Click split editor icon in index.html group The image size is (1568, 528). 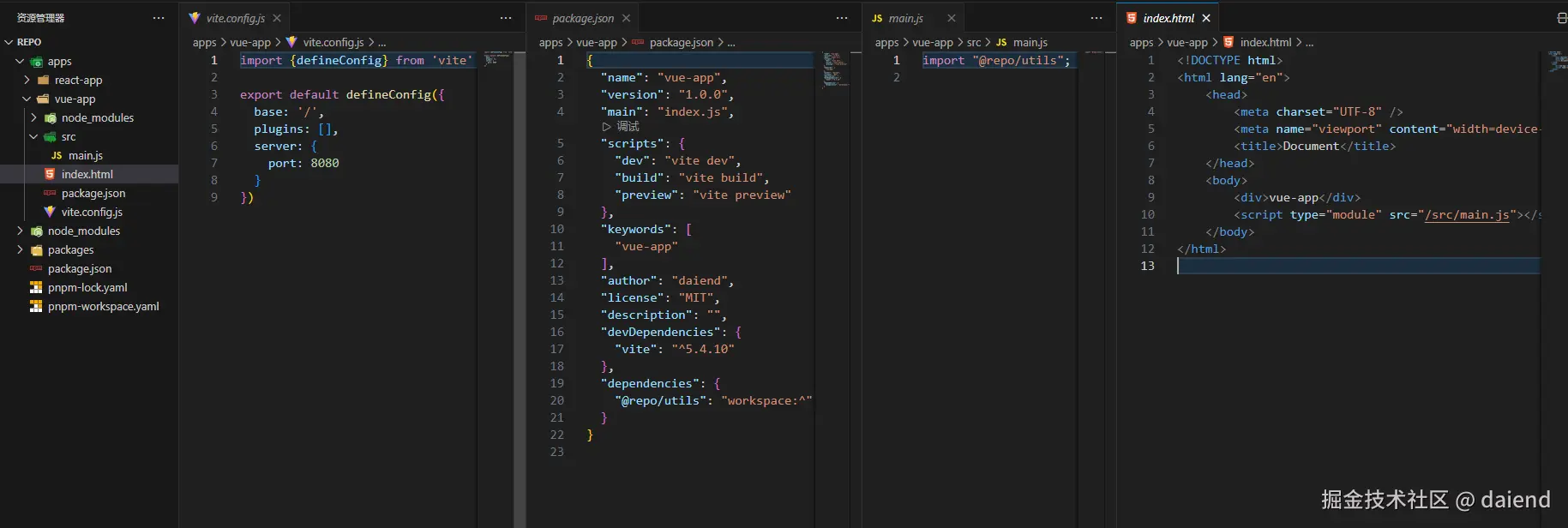pos(1561,18)
